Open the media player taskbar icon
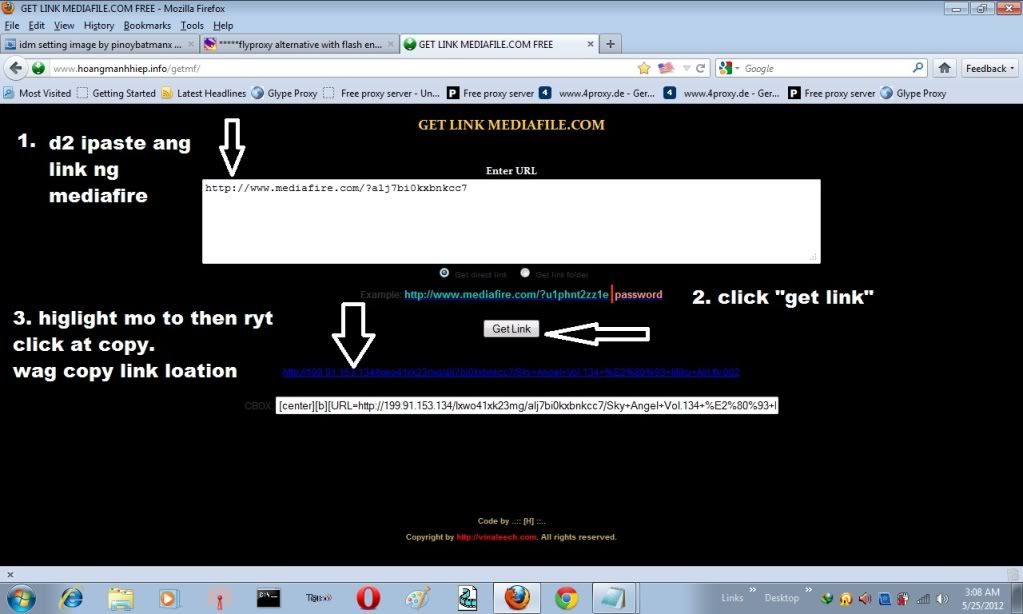The width and height of the screenshot is (1023, 614). pos(168,598)
